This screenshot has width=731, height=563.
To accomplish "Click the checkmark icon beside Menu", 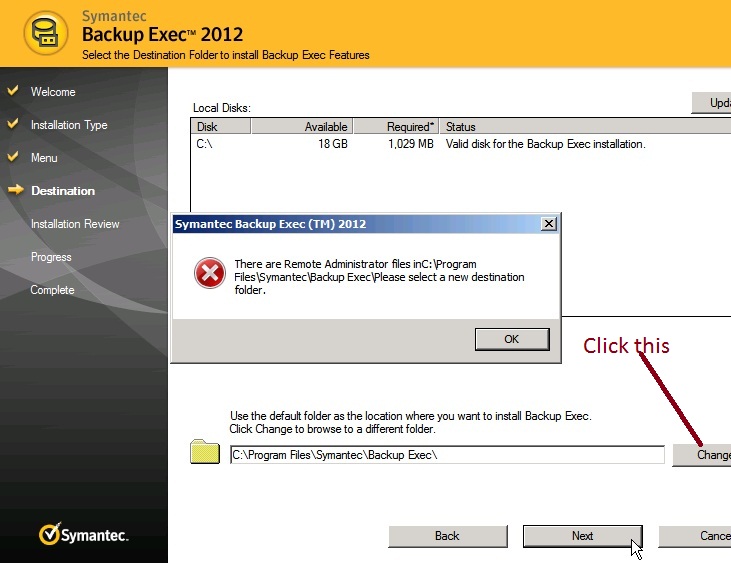I will [x=14, y=157].
